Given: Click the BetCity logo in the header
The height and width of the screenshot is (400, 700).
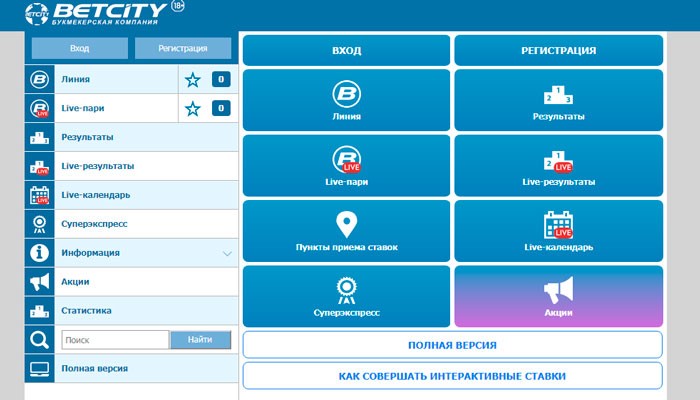Looking at the screenshot, I should (96, 14).
